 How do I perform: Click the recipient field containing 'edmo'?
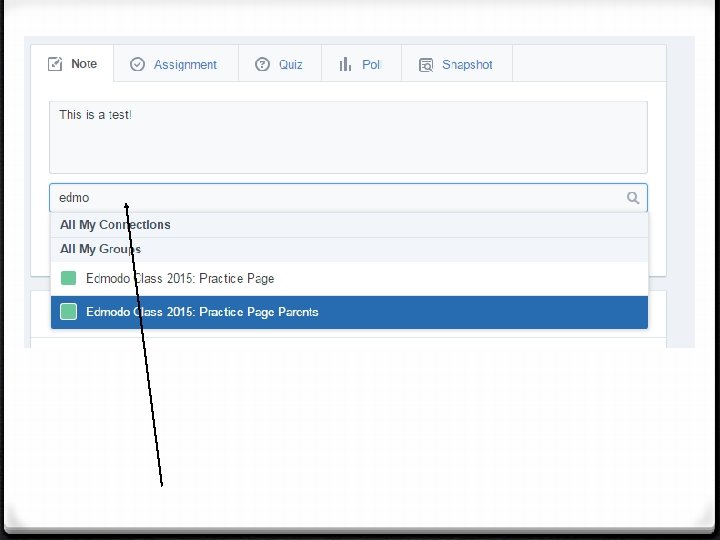pos(348,197)
